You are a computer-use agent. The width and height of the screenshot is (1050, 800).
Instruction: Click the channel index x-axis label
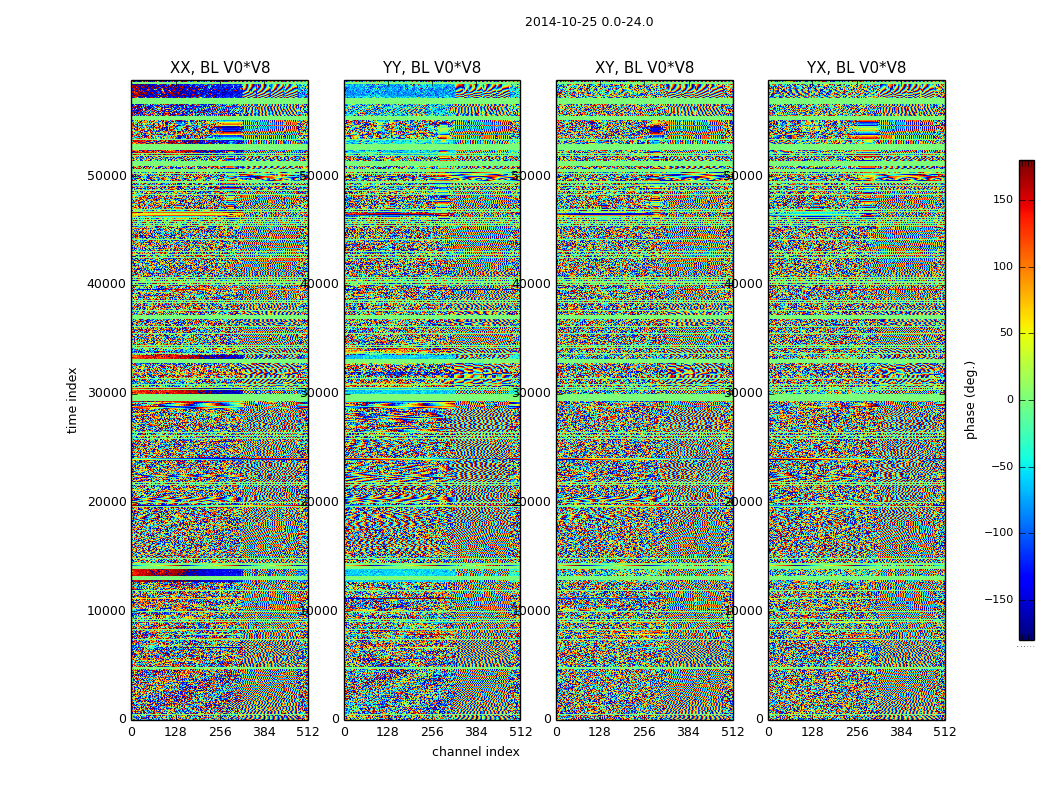[475, 752]
